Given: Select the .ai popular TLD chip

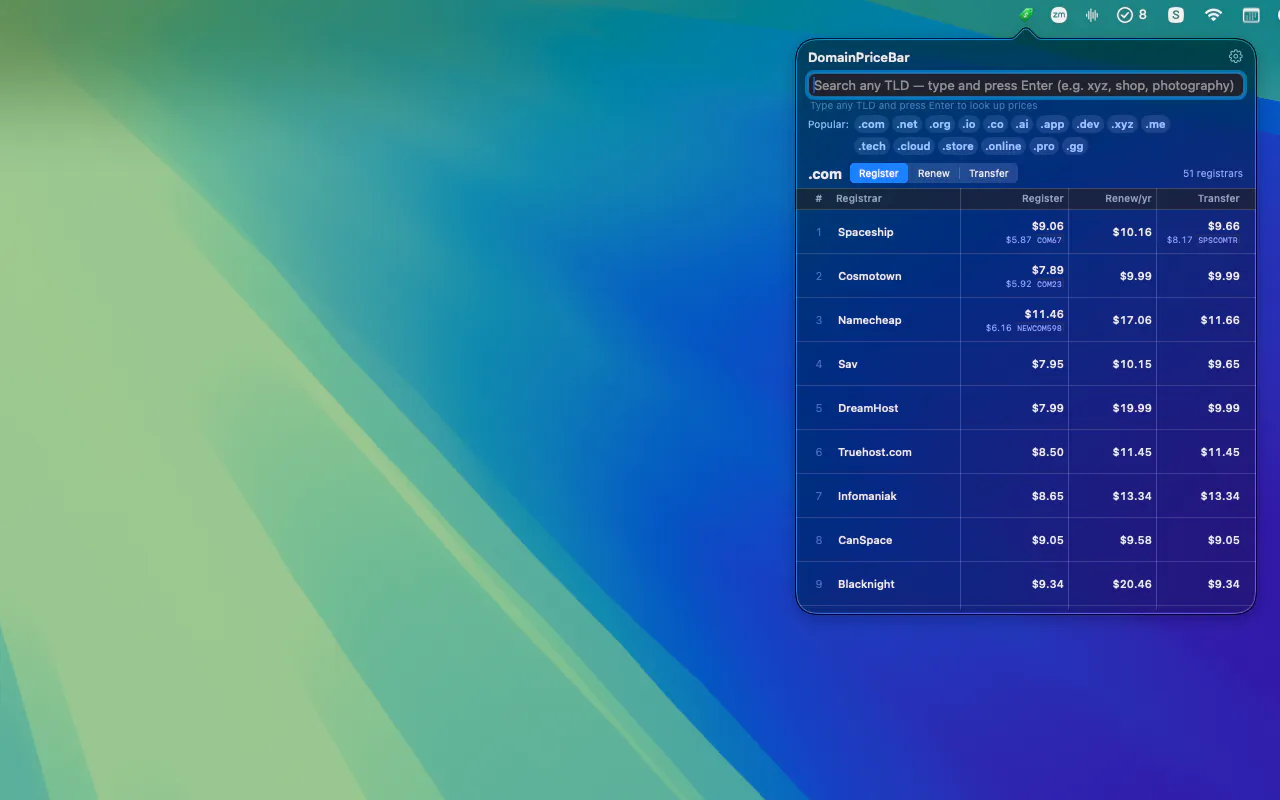Looking at the screenshot, I should coord(1021,125).
